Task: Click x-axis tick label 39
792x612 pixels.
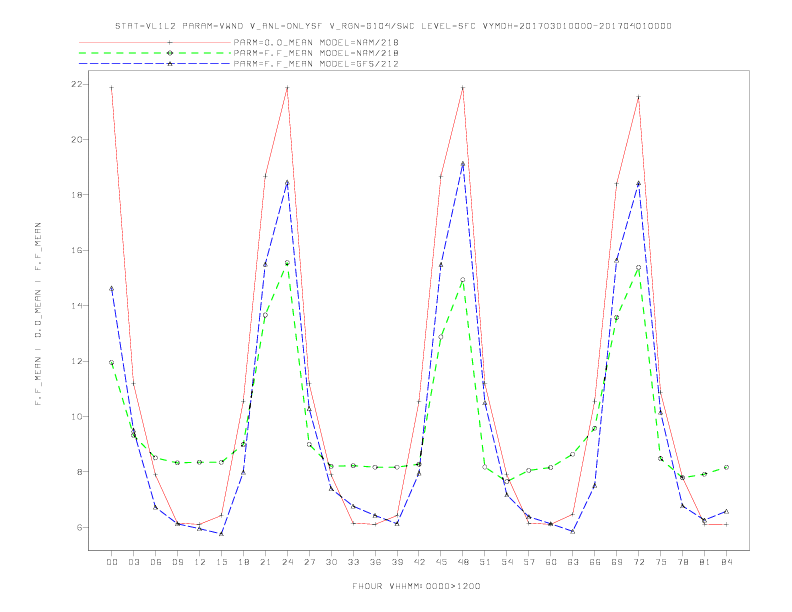Action: click(397, 562)
